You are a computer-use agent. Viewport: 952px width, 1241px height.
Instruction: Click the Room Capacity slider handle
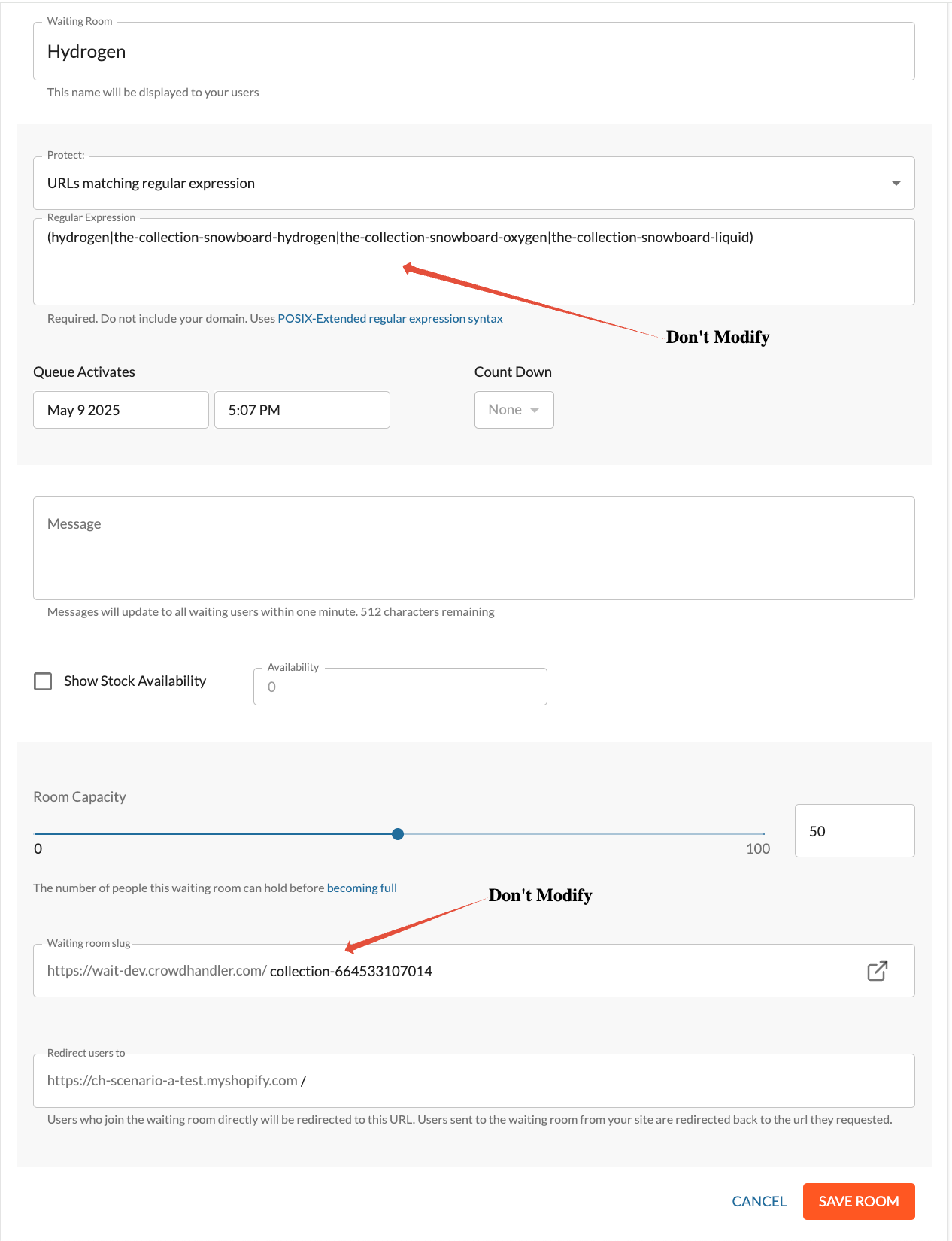[398, 834]
